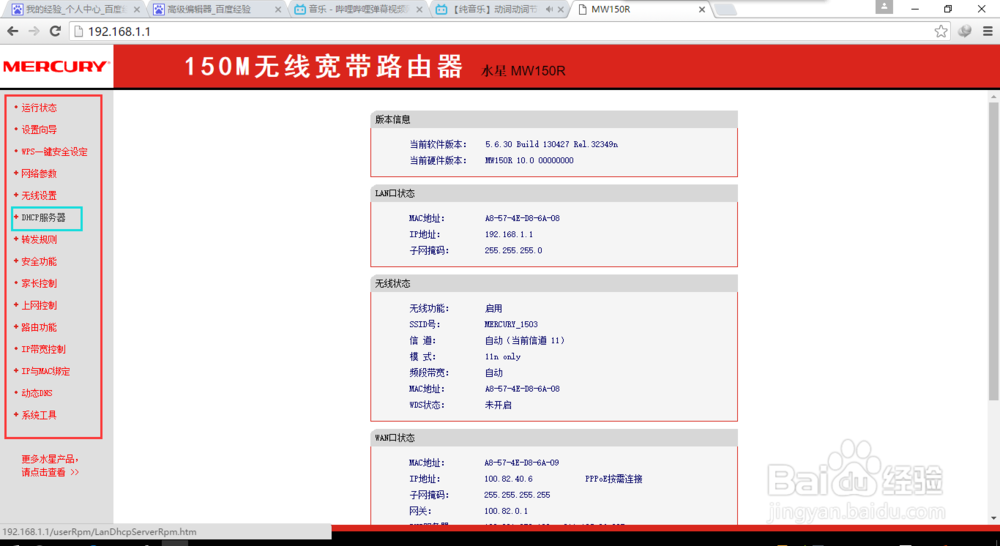
Task: Click the LAN IP地址 value 192.168.1.1
Action: (x=509, y=235)
